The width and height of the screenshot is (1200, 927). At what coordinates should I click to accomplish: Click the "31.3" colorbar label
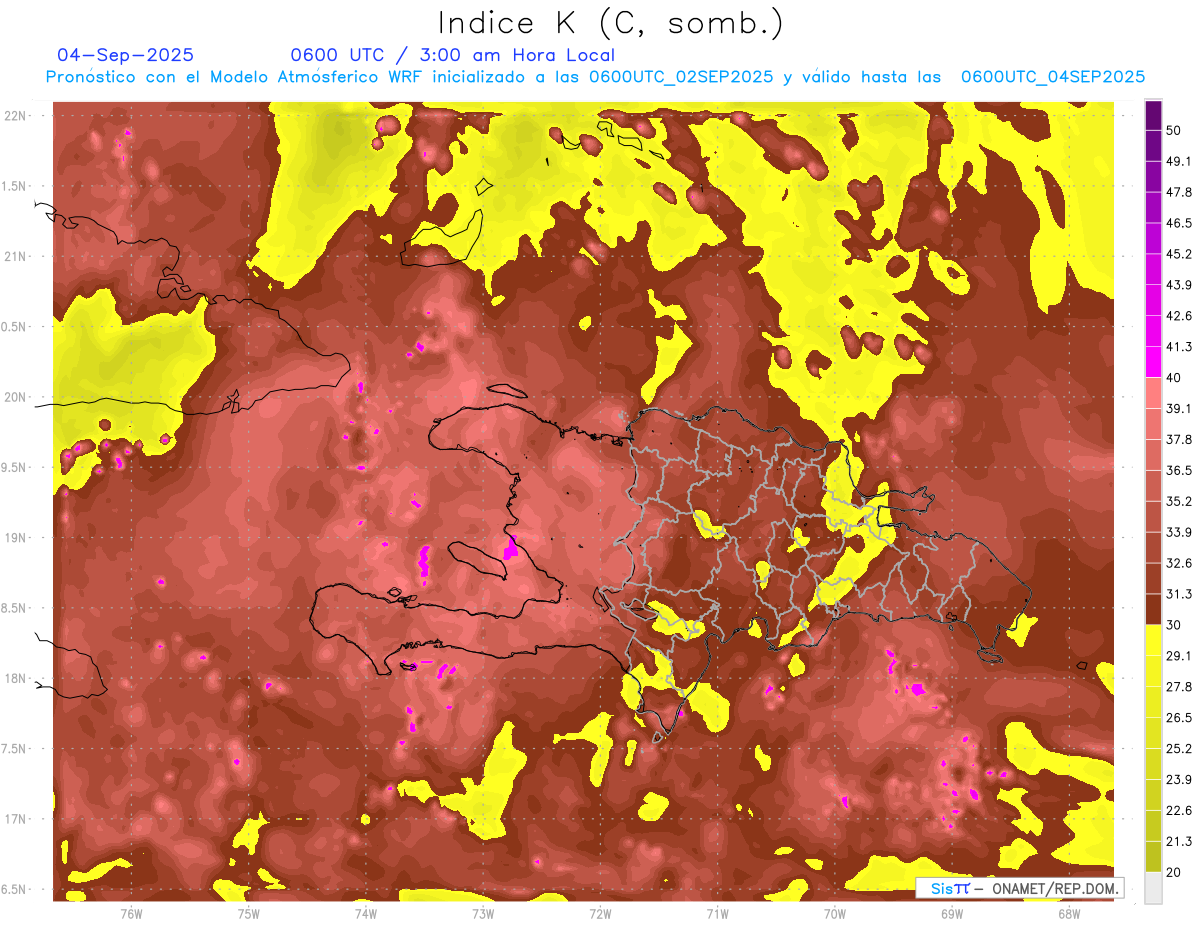tap(1178, 594)
